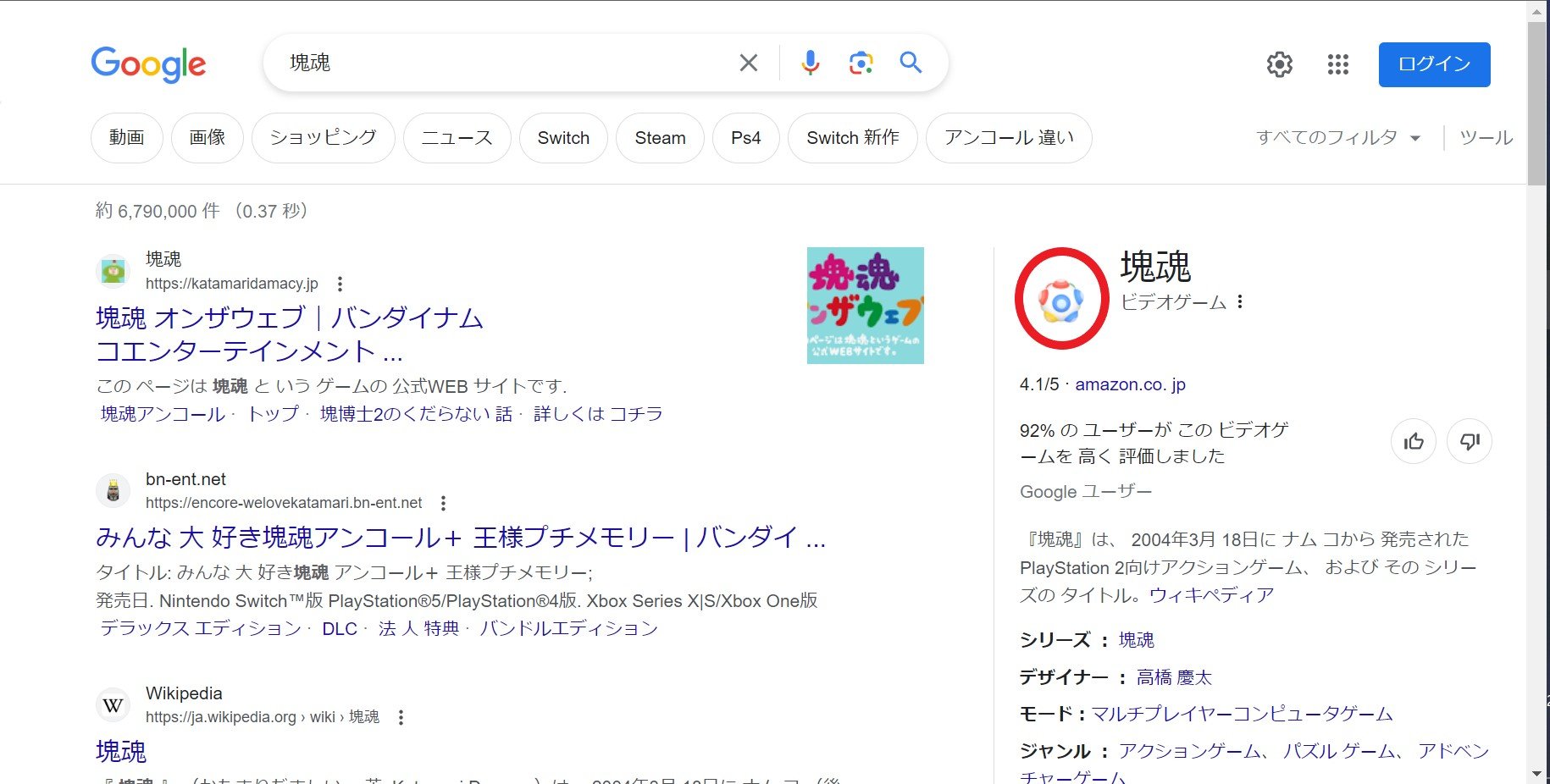Click the thumbs down rating icon

click(x=1470, y=441)
